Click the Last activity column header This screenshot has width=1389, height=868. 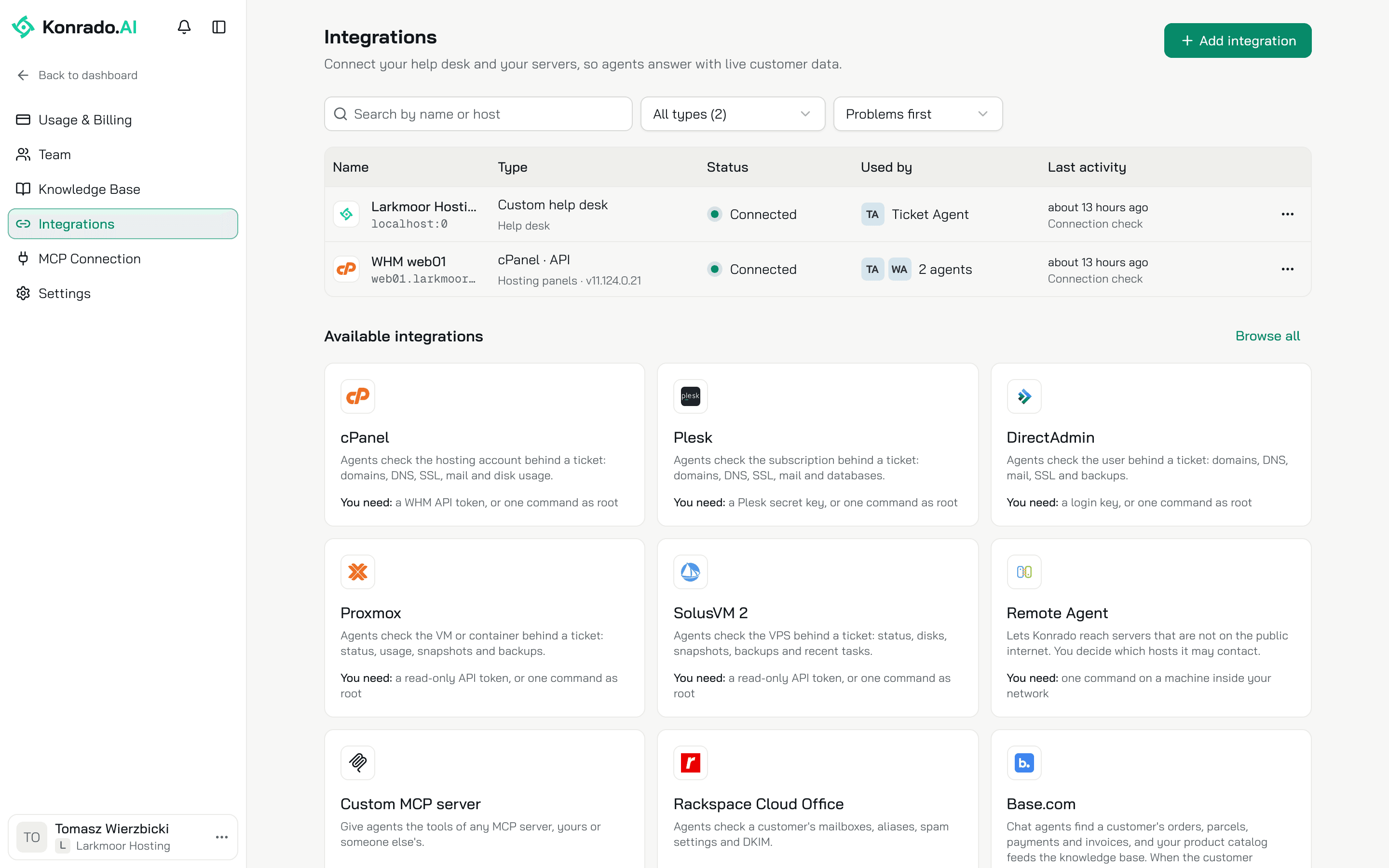click(1087, 167)
